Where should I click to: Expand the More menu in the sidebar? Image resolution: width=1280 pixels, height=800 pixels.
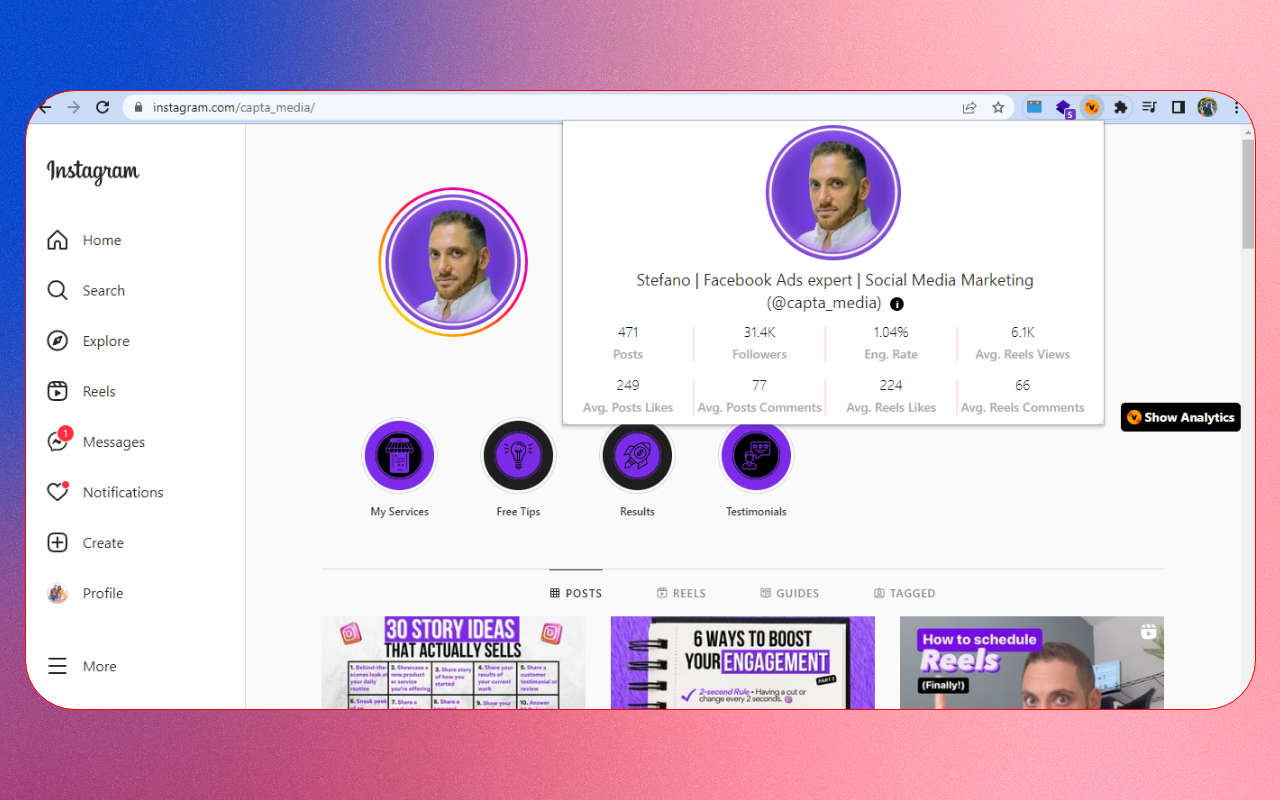coord(58,666)
